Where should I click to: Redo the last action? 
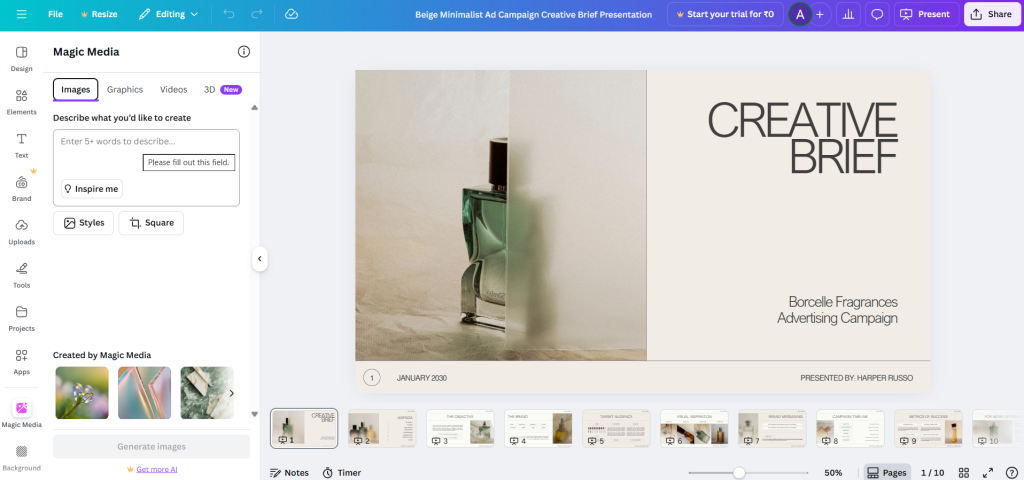click(x=257, y=14)
